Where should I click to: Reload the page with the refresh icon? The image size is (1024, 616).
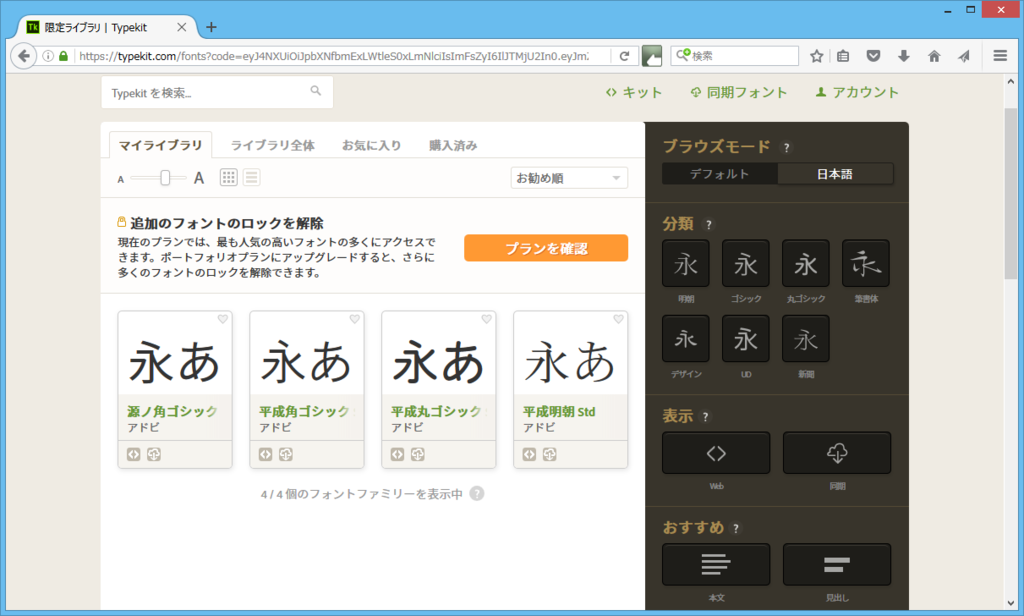(x=624, y=56)
